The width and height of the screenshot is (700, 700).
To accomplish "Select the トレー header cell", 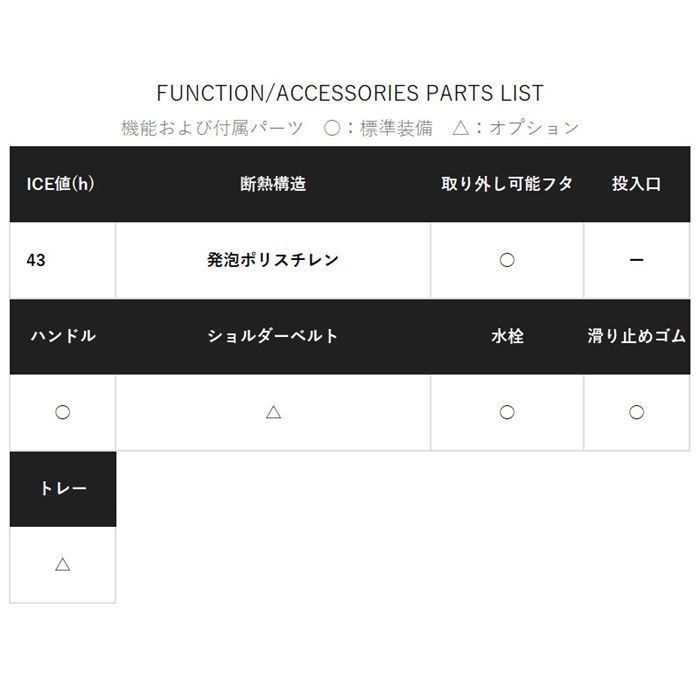I will point(62,489).
